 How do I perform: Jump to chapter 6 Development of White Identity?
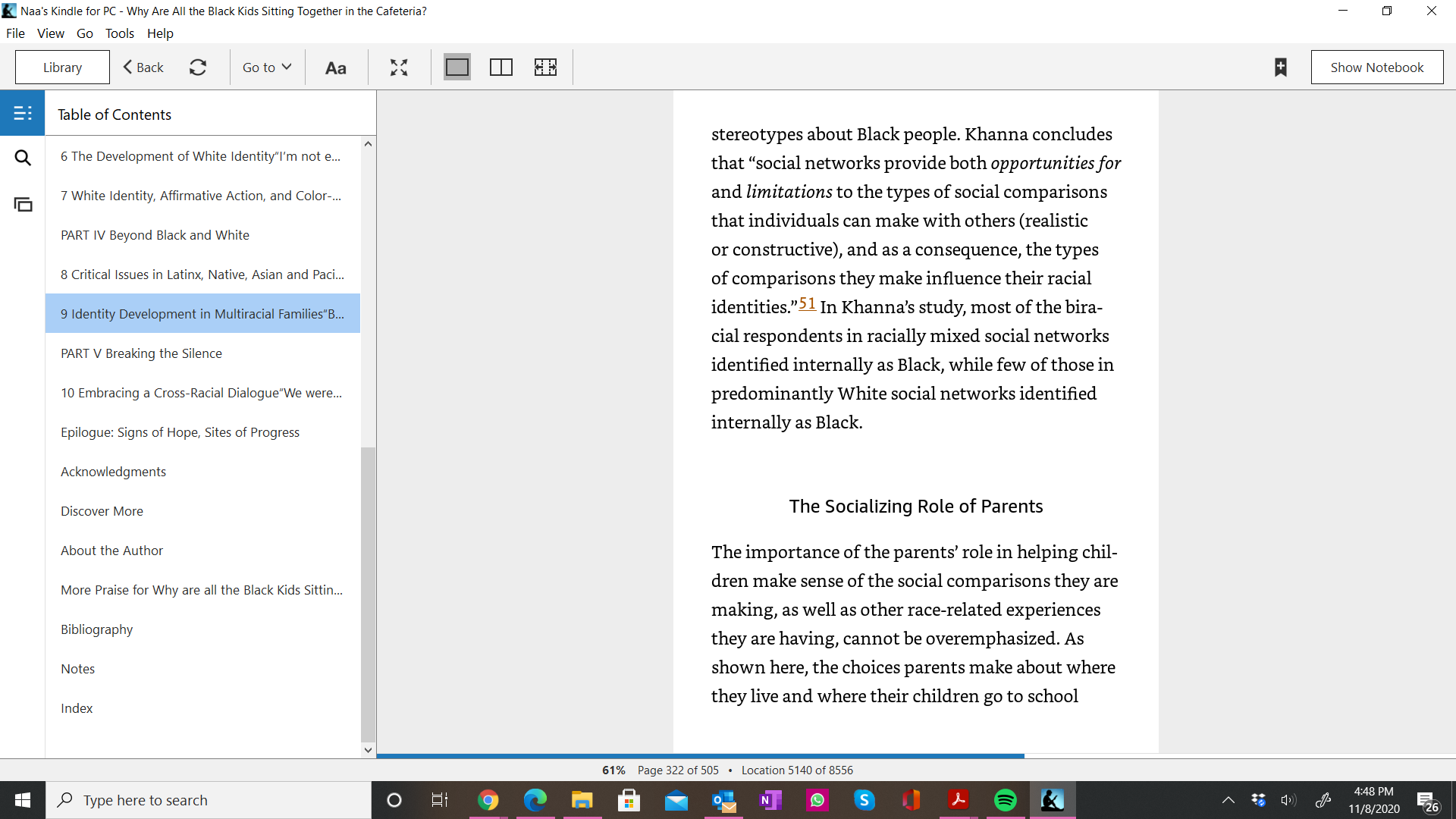[x=202, y=156]
